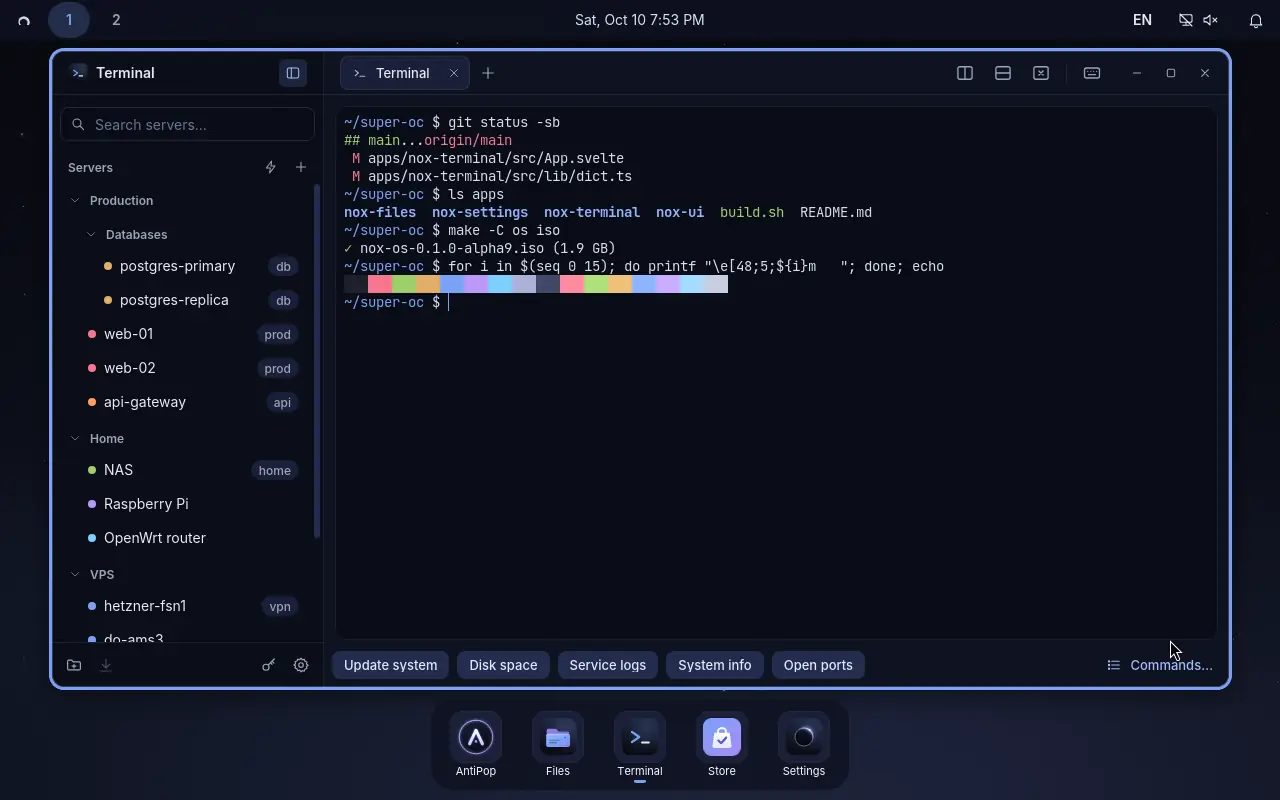Click the display disconnected tray icon
This screenshot has height=800, width=1280.
1185,20
